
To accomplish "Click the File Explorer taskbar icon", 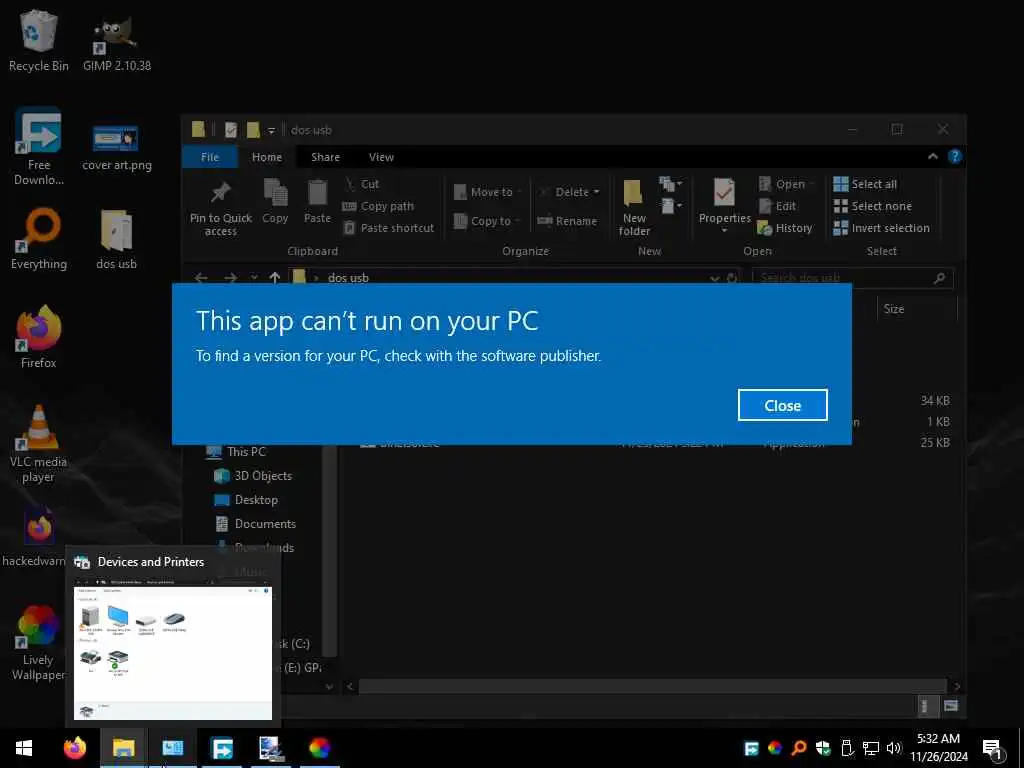I will point(123,748).
